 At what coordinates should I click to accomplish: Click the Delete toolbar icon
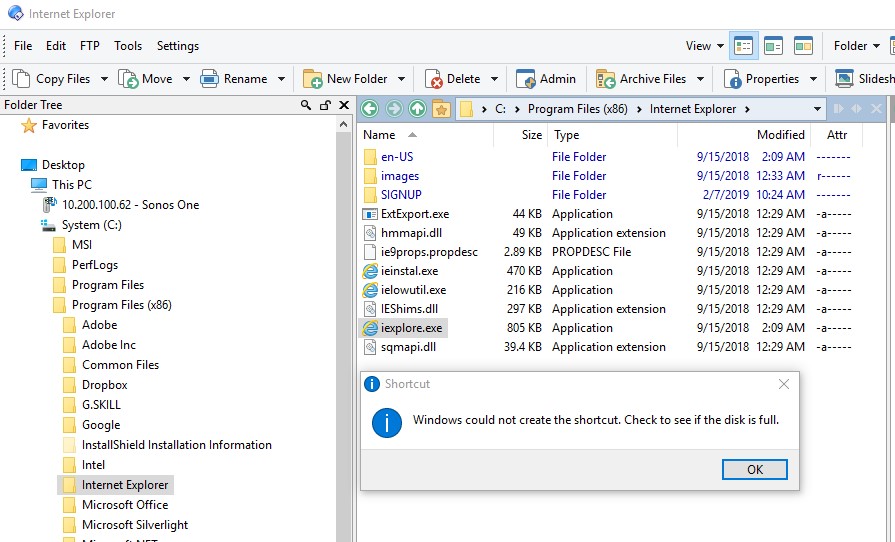click(434, 79)
